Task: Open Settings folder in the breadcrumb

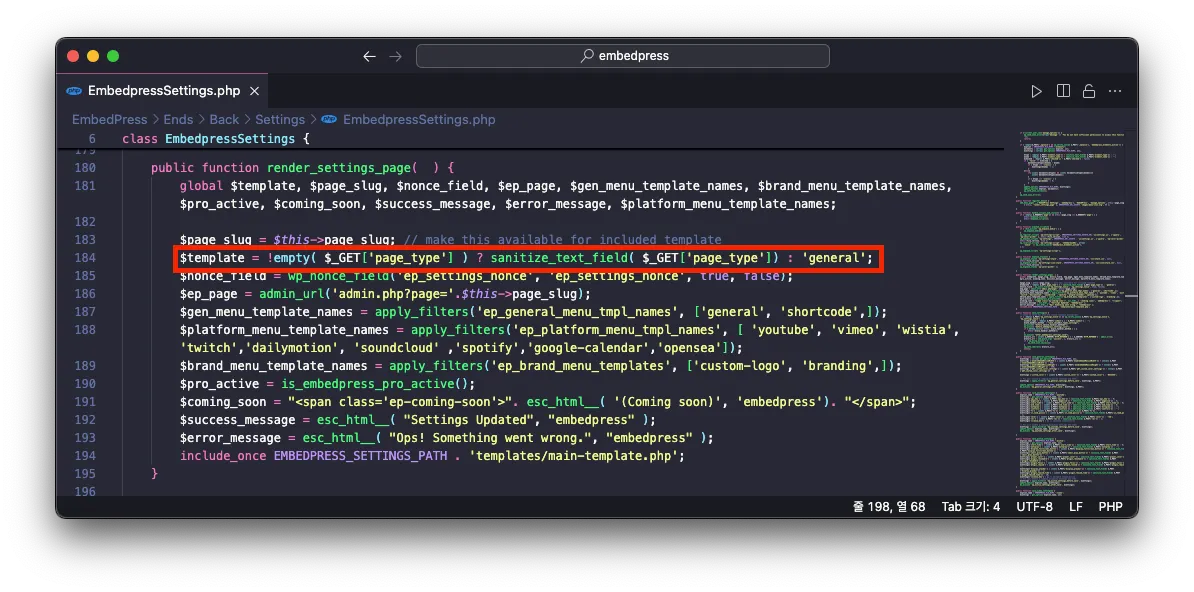Action: (x=279, y=120)
